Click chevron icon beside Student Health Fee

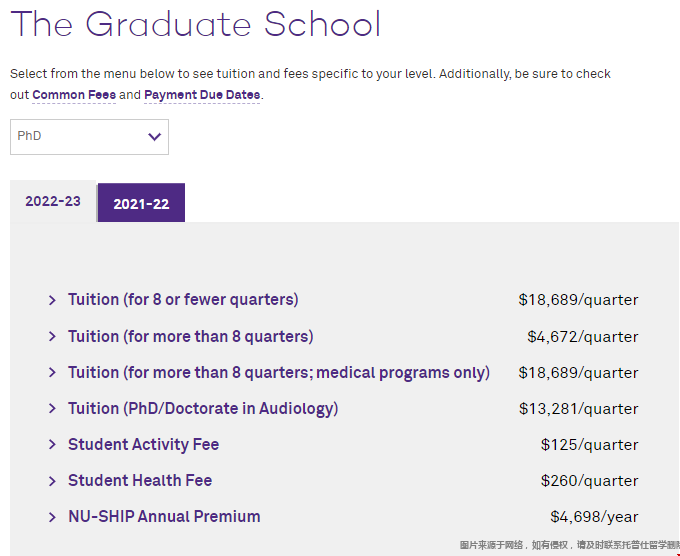pos(52,481)
